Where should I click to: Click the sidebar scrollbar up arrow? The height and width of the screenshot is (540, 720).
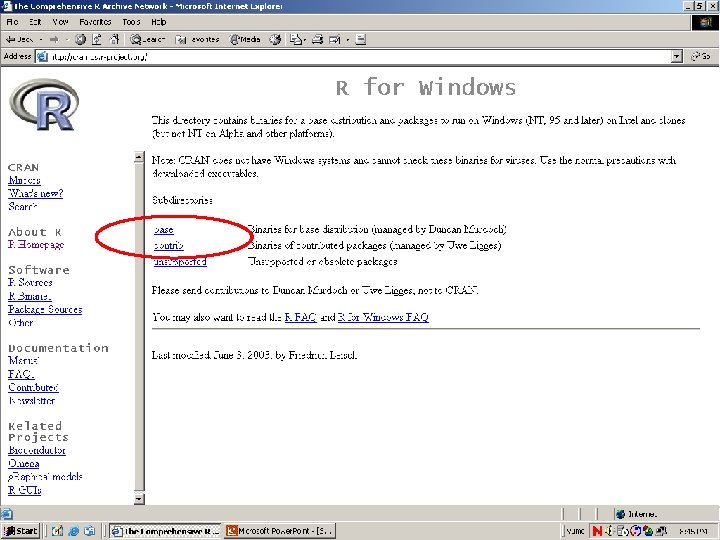click(139, 157)
